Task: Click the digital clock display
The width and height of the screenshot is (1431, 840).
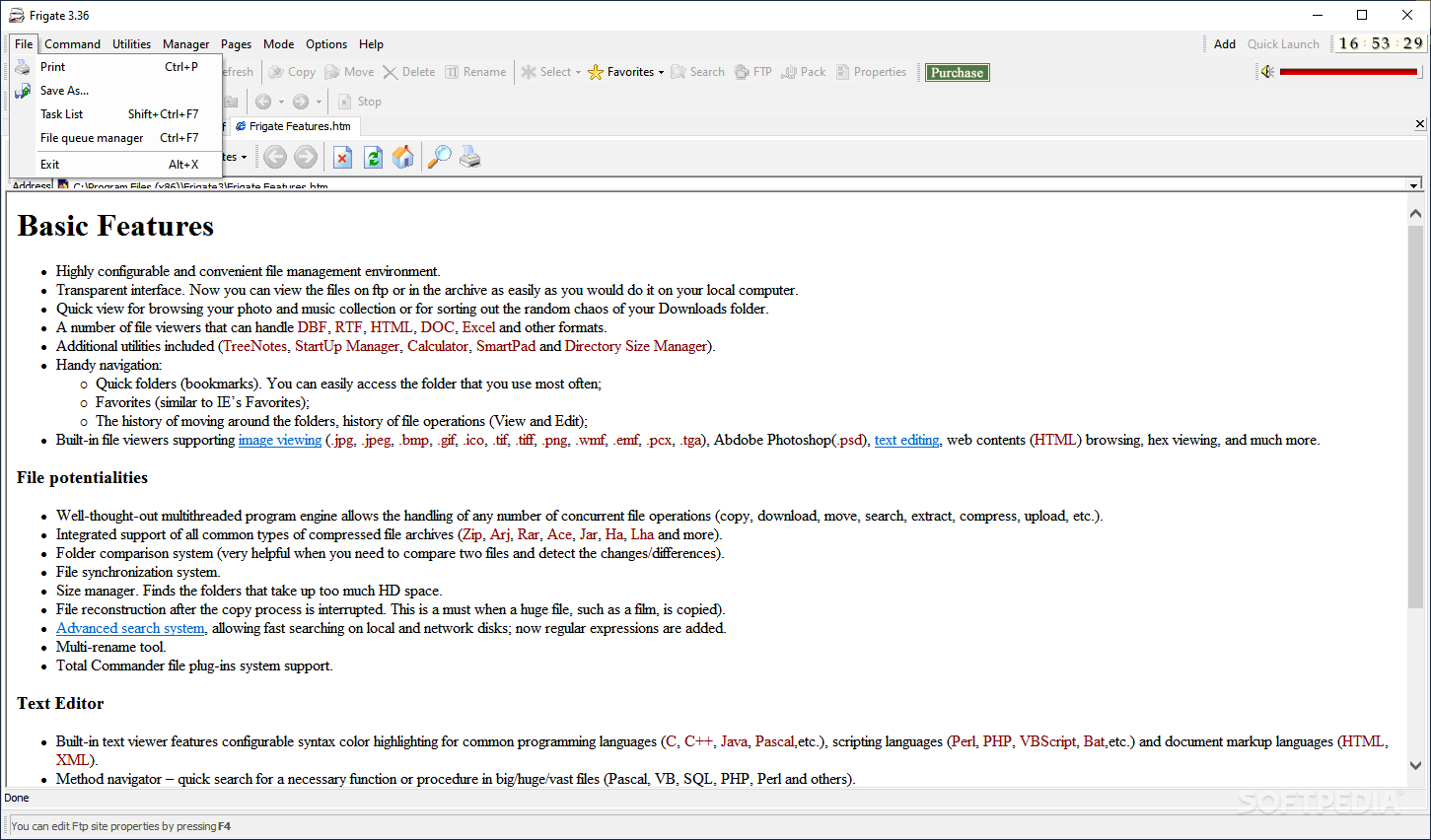Action: [x=1381, y=43]
